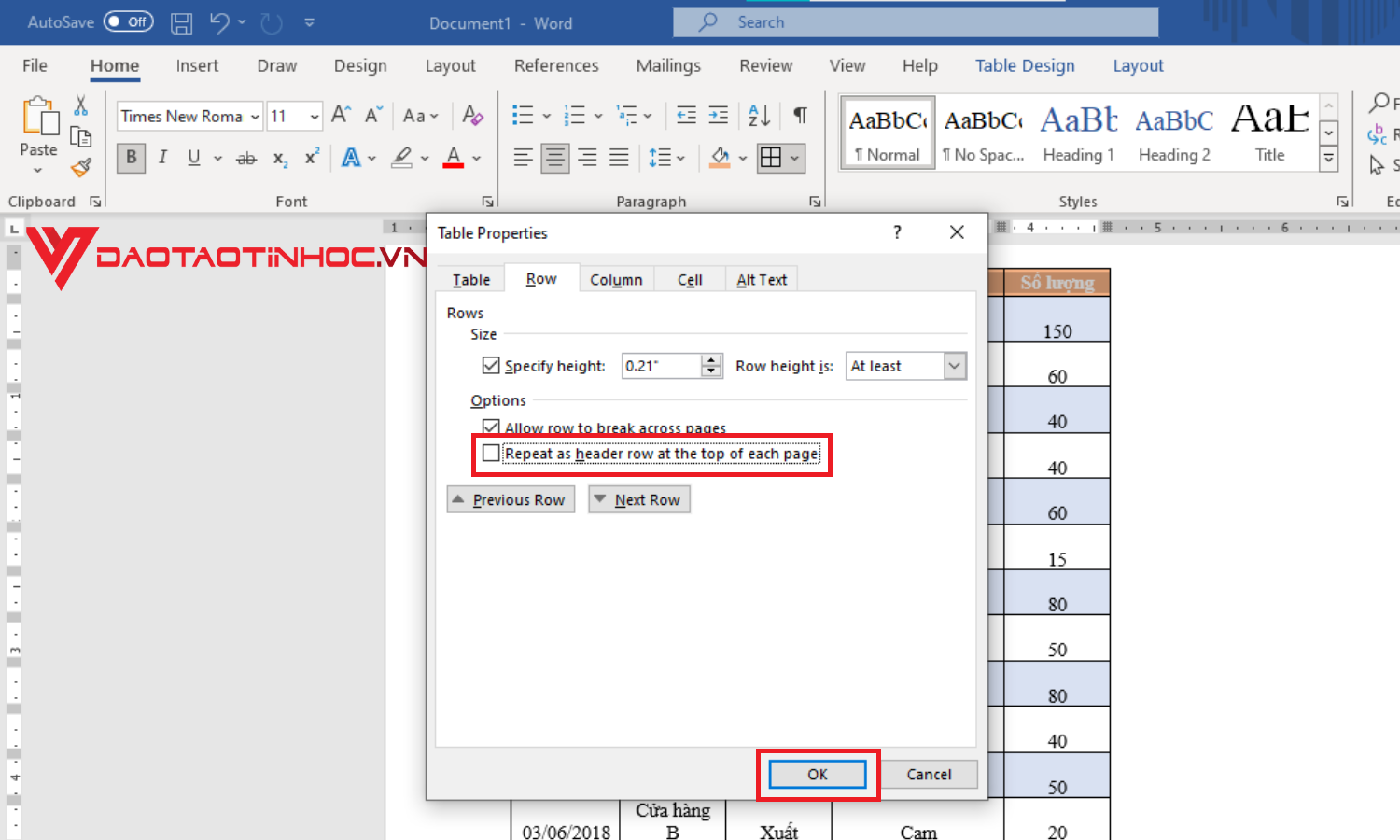Apply the red font color swatch

click(x=454, y=158)
